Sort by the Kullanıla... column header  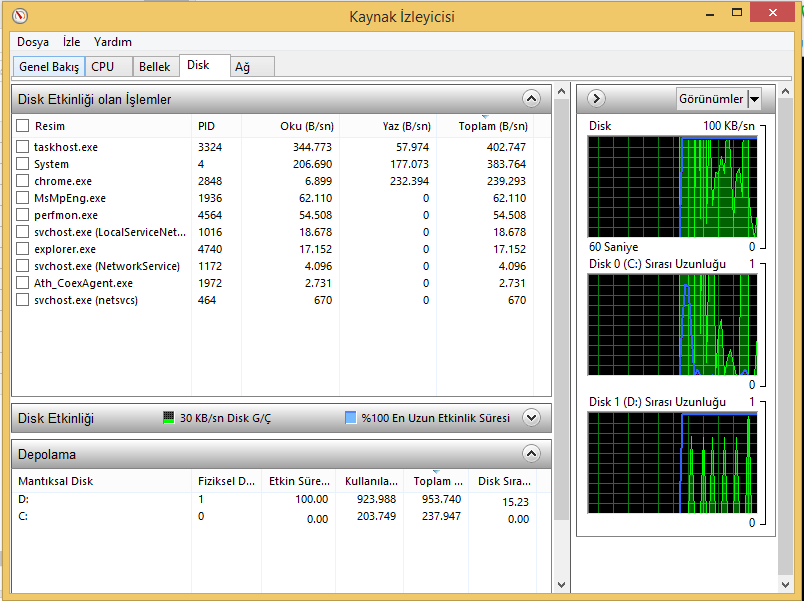tap(370, 481)
